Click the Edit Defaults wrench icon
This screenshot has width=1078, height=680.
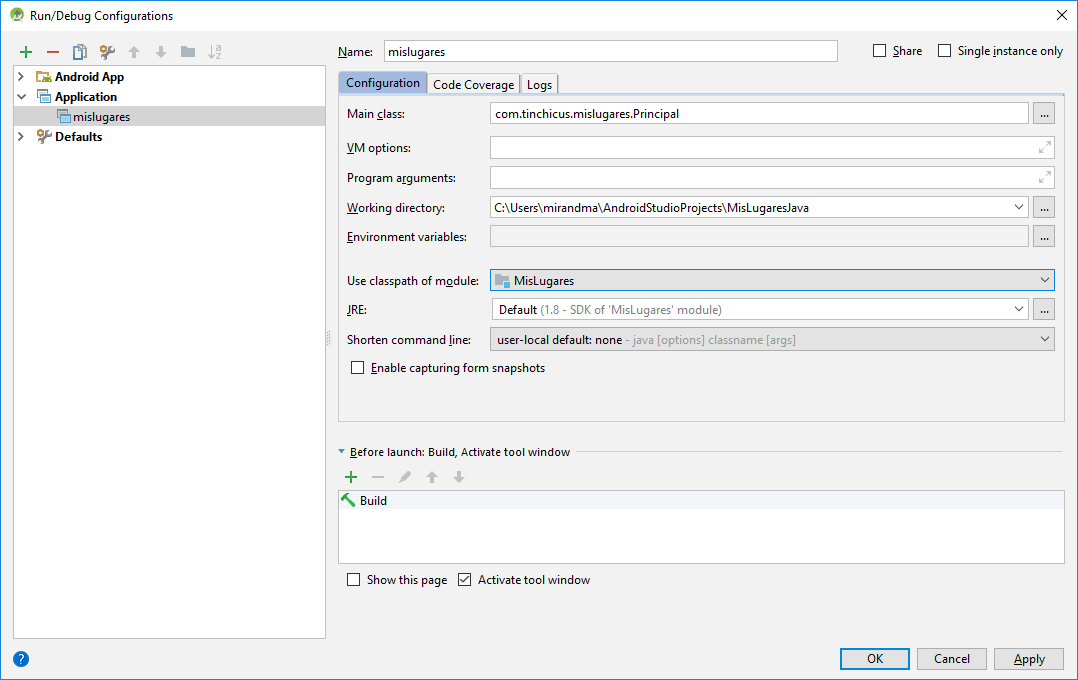pos(107,52)
